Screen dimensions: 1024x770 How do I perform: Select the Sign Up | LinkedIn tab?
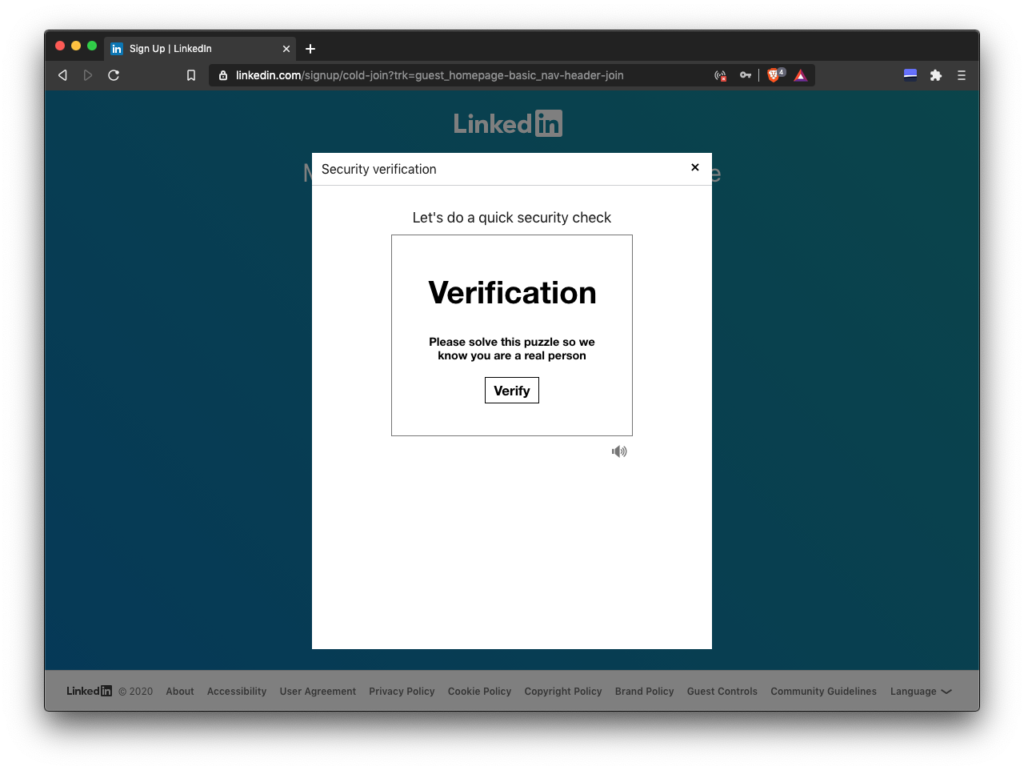(x=190, y=48)
